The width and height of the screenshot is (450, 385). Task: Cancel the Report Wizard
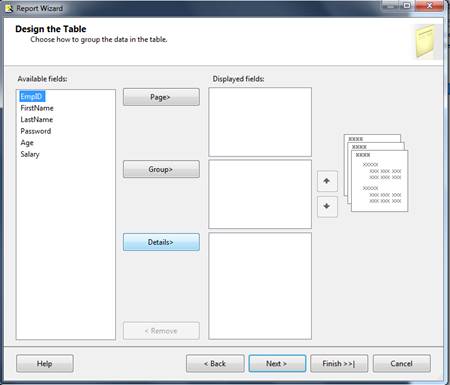(x=402, y=363)
